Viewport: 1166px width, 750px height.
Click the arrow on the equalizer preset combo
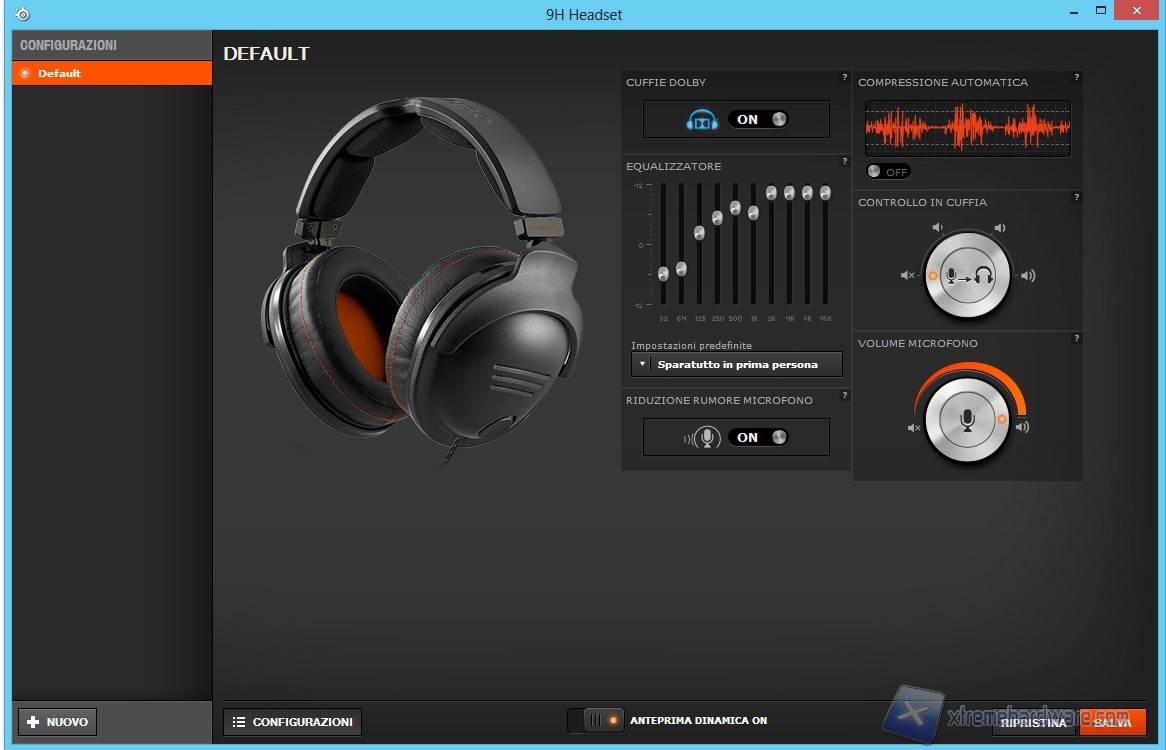641,365
